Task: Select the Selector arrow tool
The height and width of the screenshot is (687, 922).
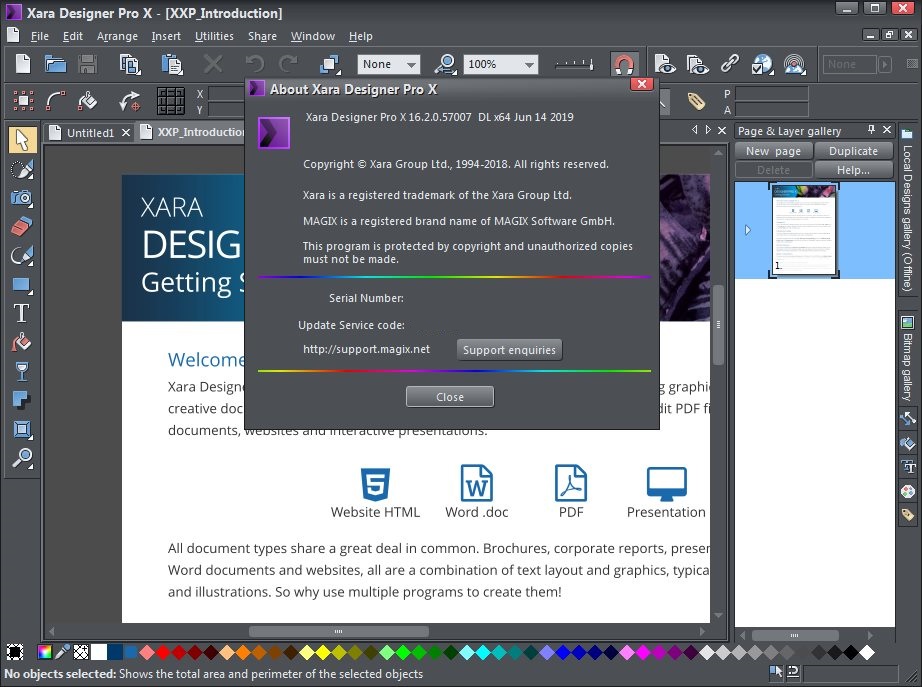Action: [22, 140]
